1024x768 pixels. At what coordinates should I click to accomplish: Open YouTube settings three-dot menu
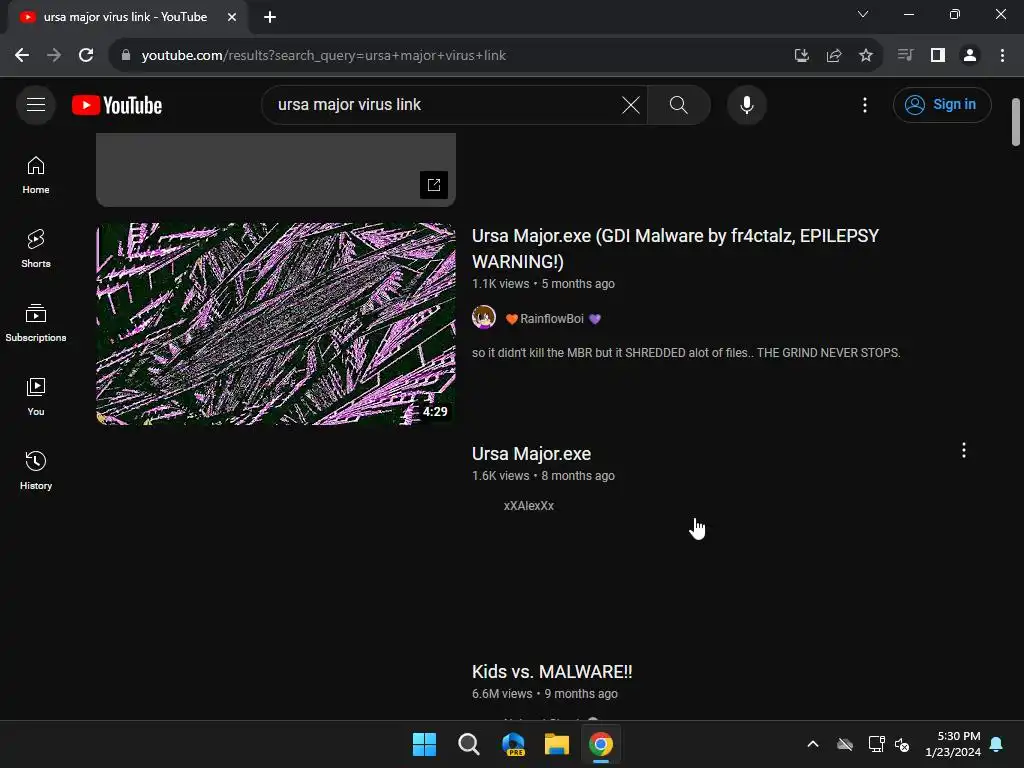pyautogui.click(x=865, y=104)
